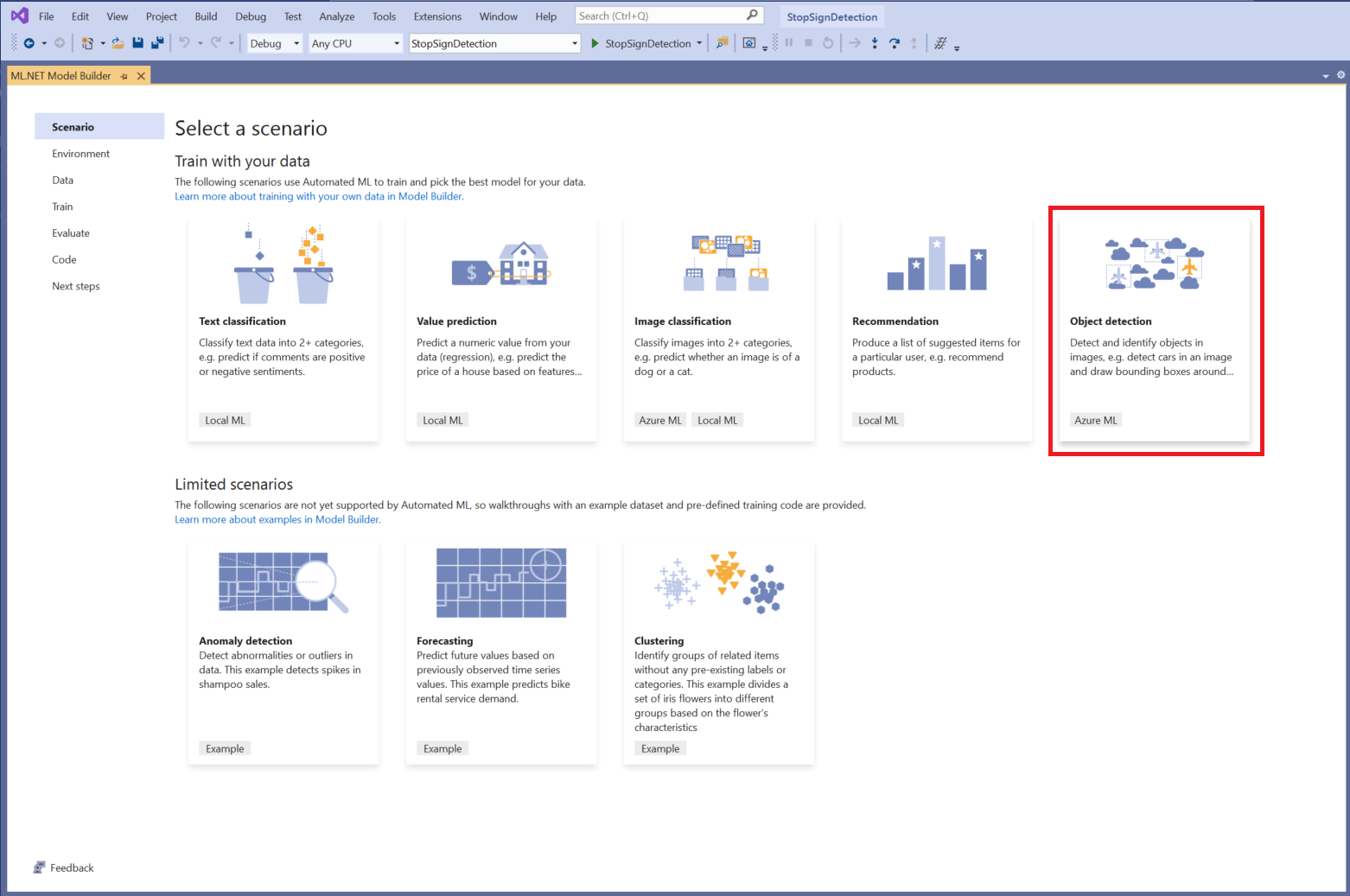Select the Clustering example scenario
Screen dimensions: 1350x896
point(718,652)
